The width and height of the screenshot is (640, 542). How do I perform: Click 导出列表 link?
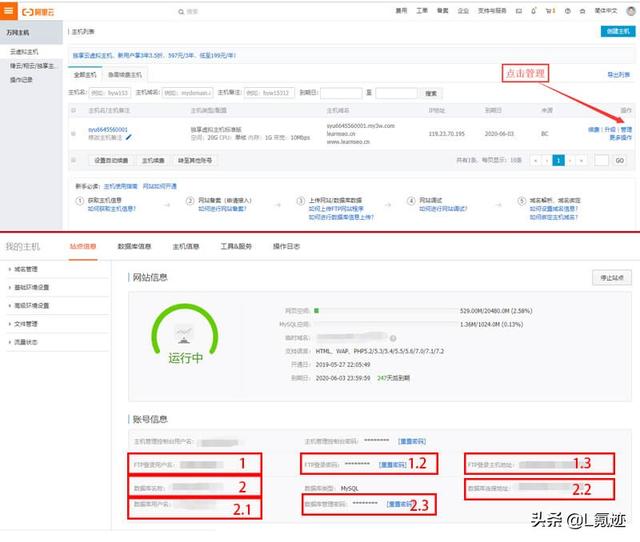tap(618, 75)
